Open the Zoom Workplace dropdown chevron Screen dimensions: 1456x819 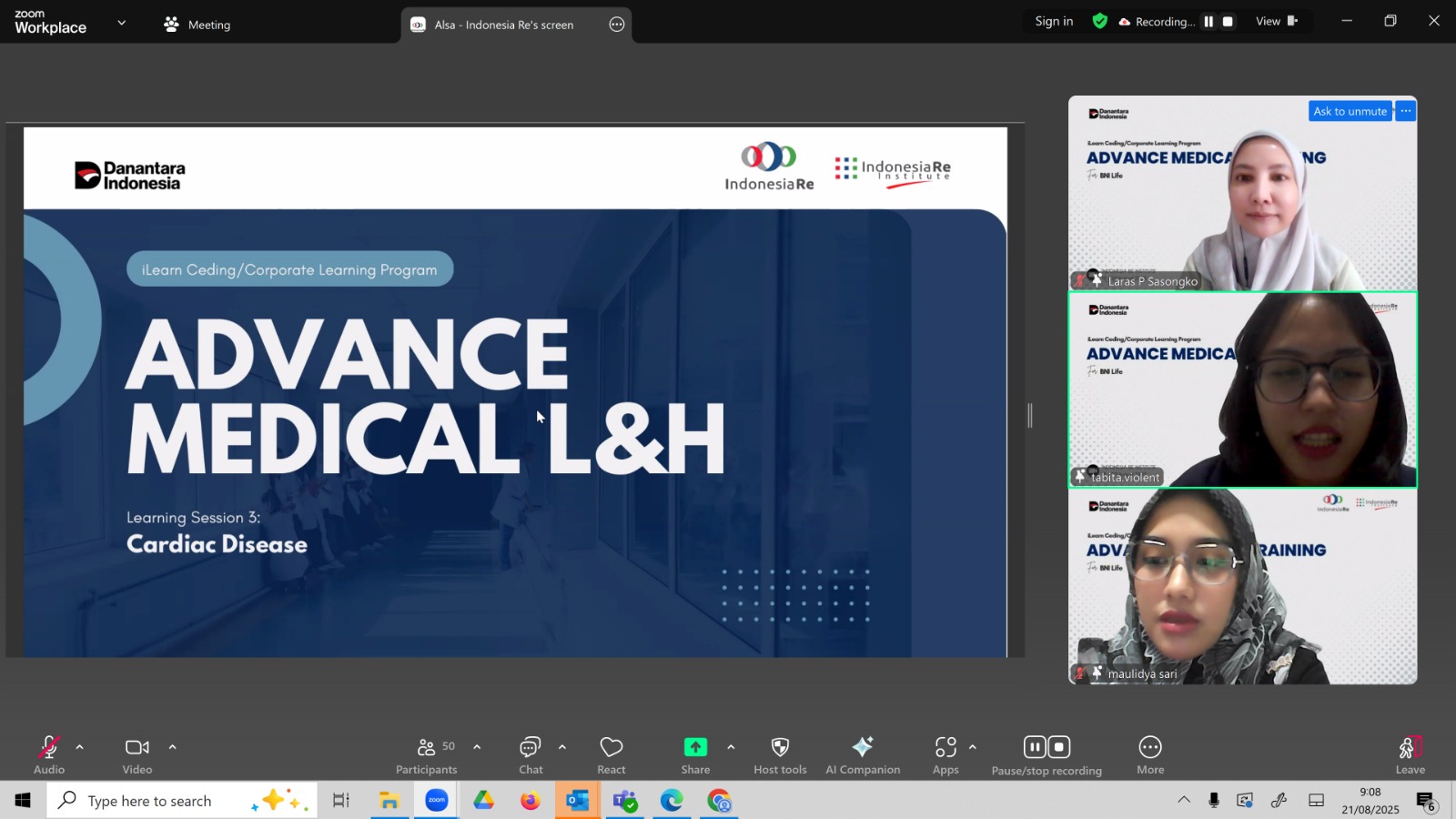(x=122, y=23)
